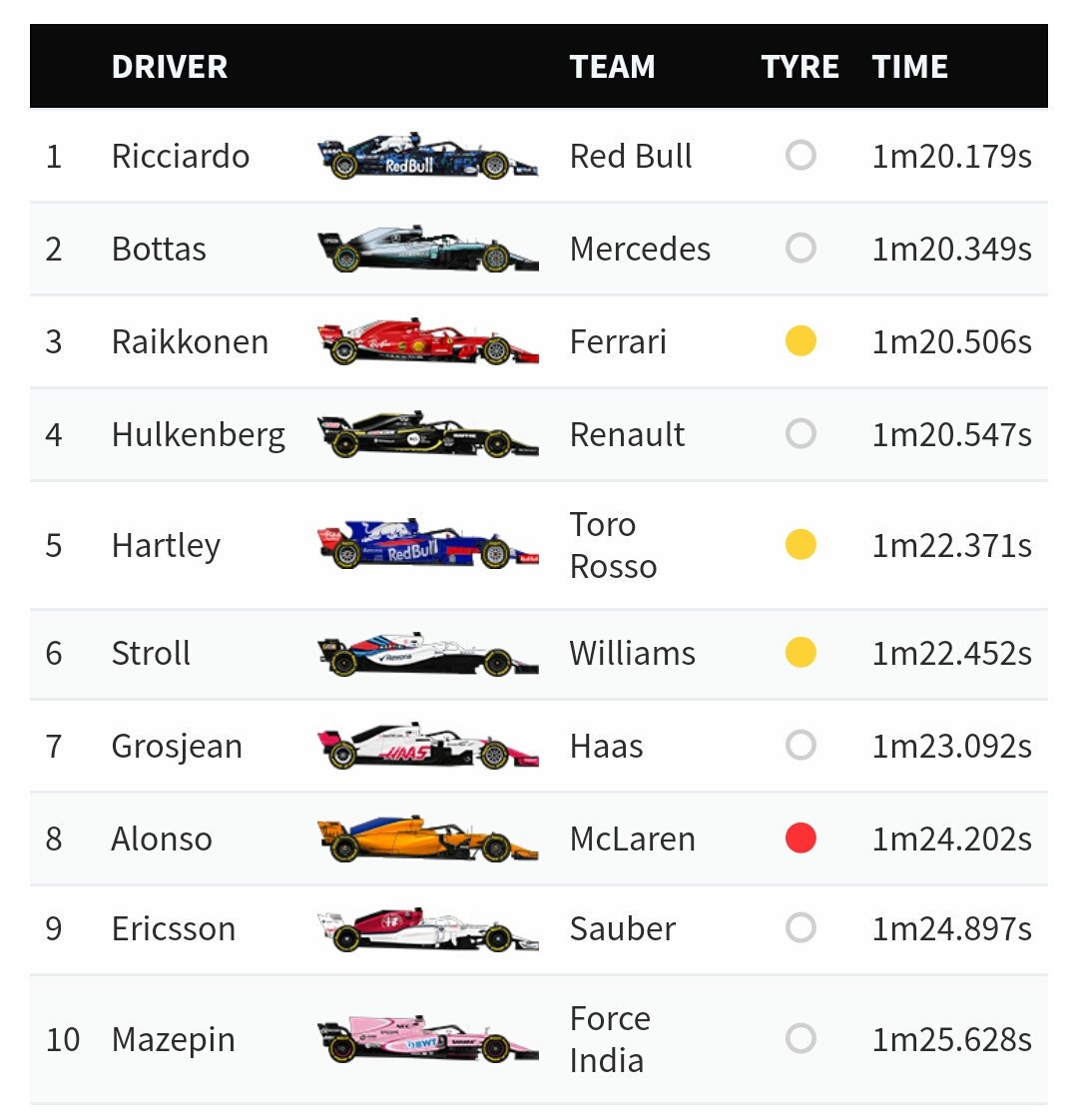Viewport: 1077px width, 1120px height.
Task: Click white tyre circle for Ricciardo
Action: click(801, 155)
